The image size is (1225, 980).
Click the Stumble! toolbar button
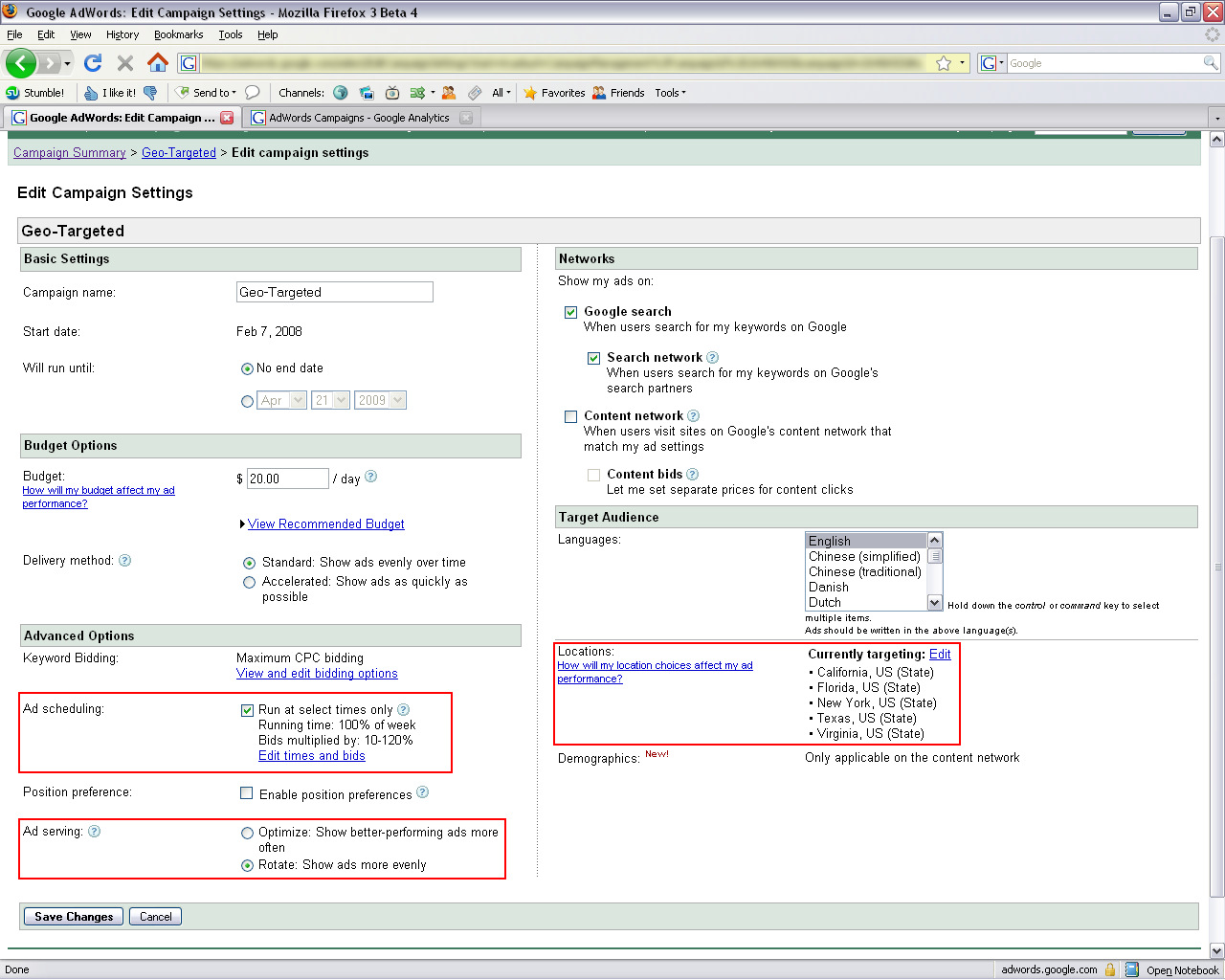pos(35,93)
